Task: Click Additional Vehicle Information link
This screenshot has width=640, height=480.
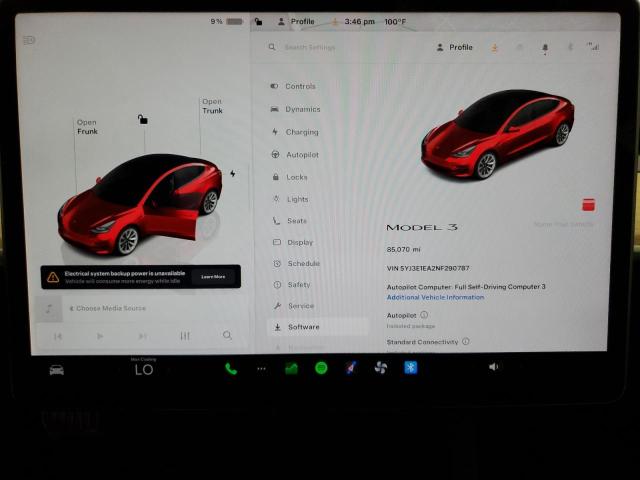Action: pyautogui.click(x=435, y=297)
